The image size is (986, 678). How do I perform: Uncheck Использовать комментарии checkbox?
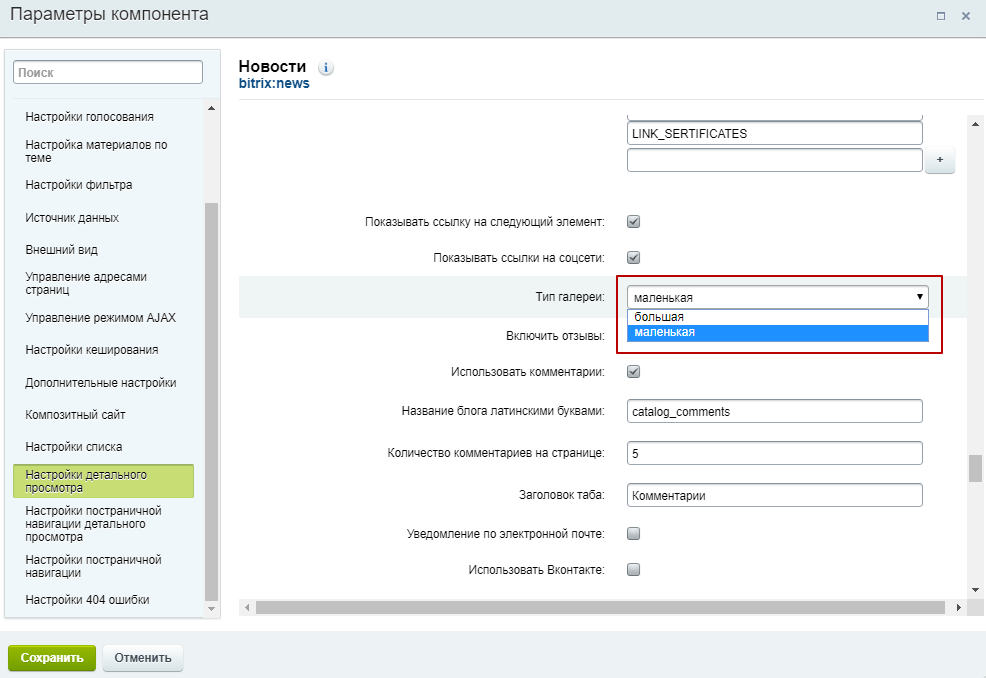point(633,372)
